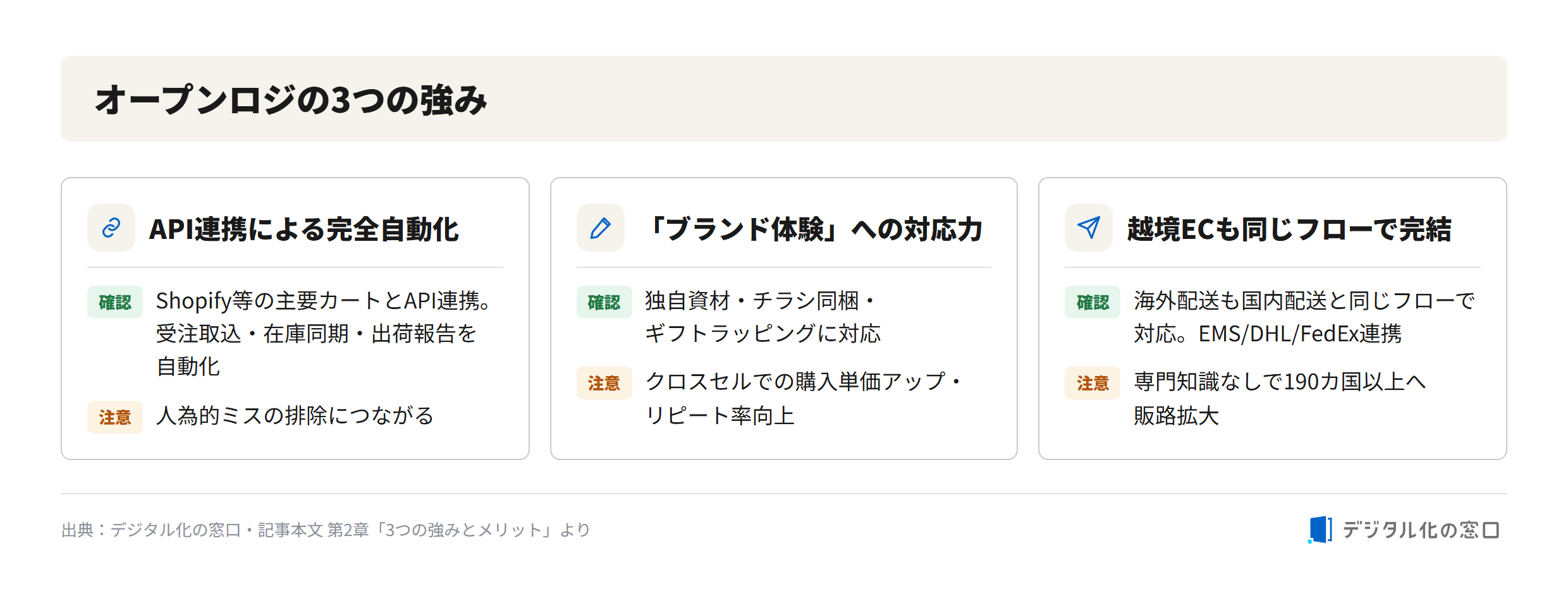Image resolution: width=1568 pixels, height=603 pixels.
Task: Click the orange 注意 badge in the API card
Action: (115, 417)
